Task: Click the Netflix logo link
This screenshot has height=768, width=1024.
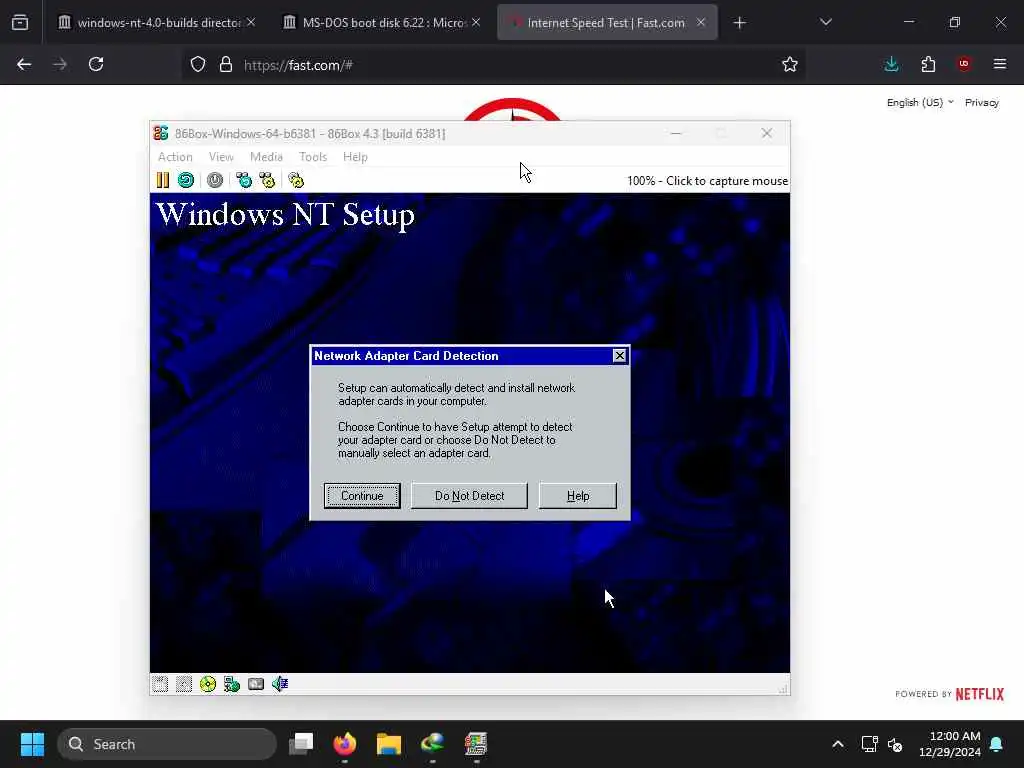Action: (x=979, y=694)
